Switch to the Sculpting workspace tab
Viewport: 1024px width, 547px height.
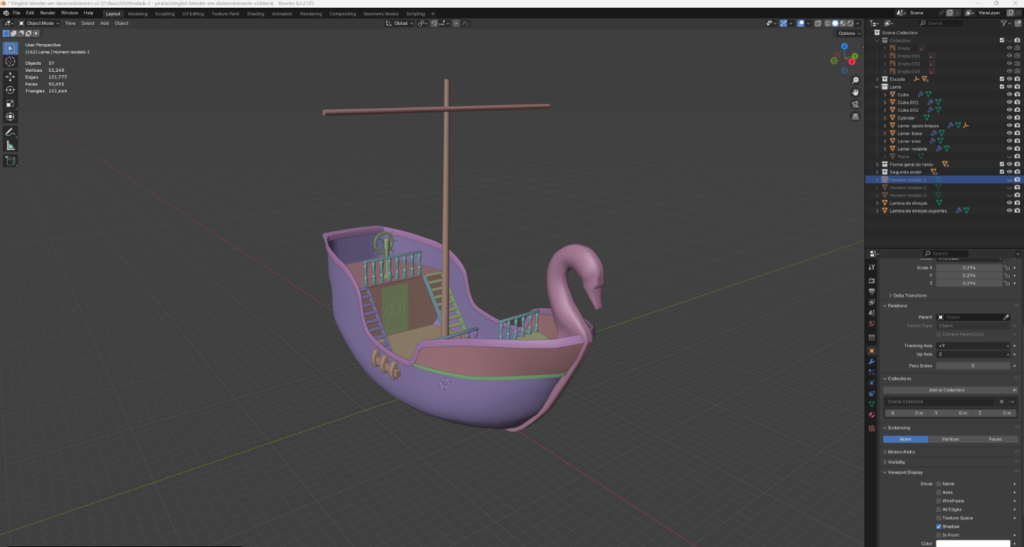tap(165, 13)
